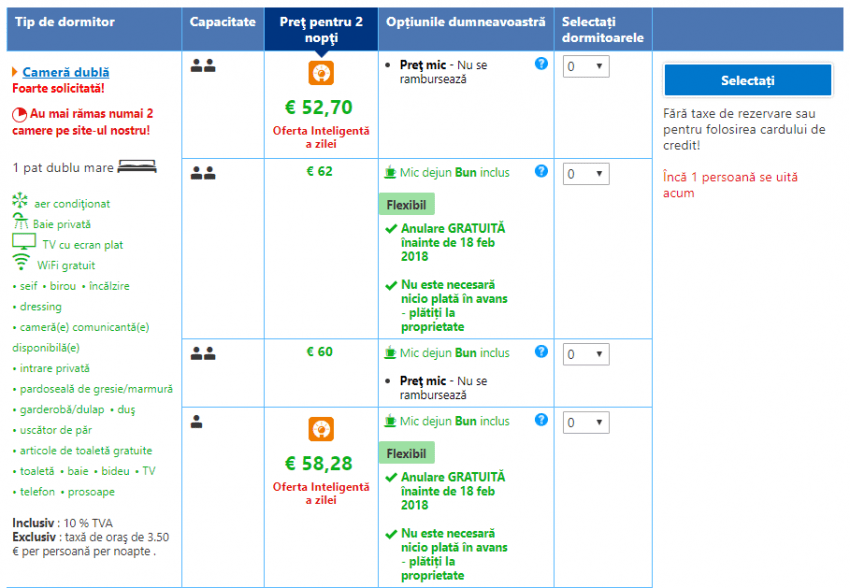This screenshot has width=850, height=588.
Task: Click help icon in the €62 row
Action: pyautogui.click(x=541, y=171)
